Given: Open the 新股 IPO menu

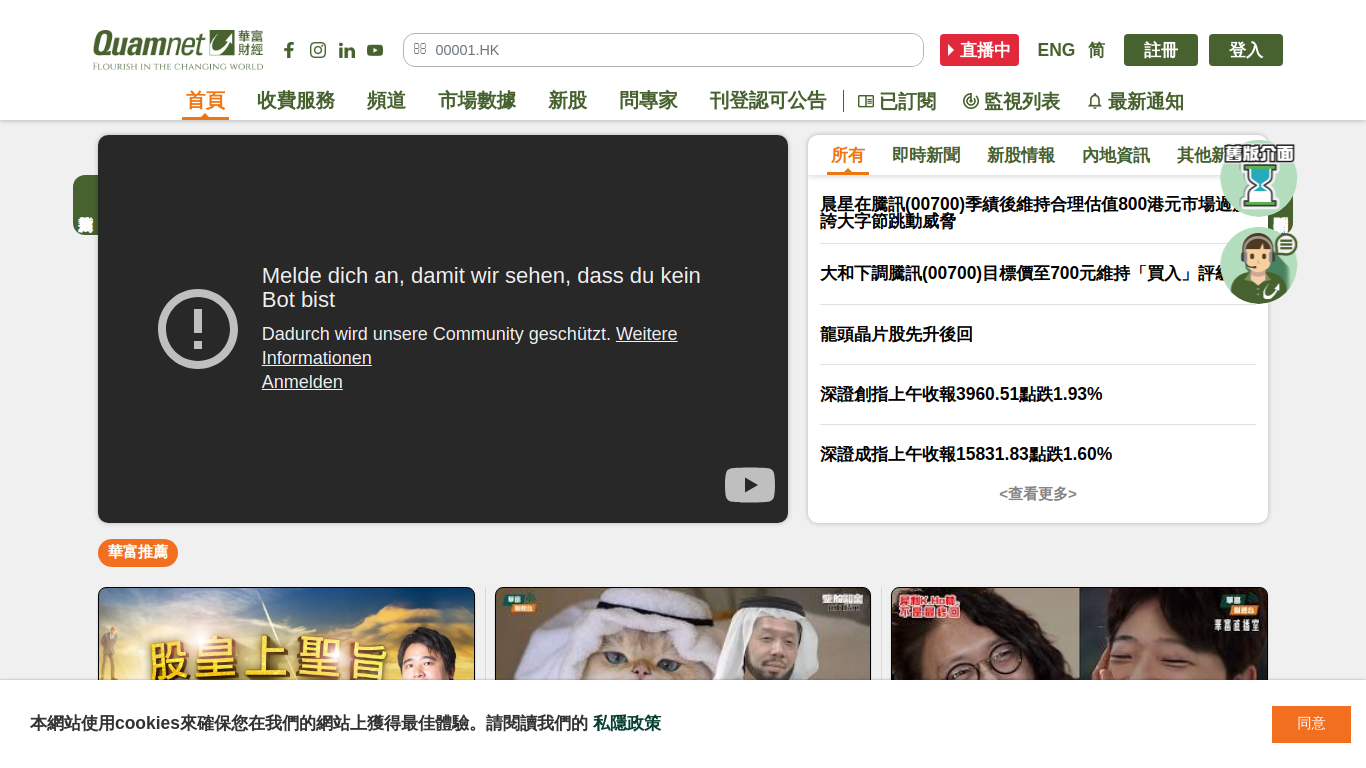Looking at the screenshot, I should [x=567, y=101].
